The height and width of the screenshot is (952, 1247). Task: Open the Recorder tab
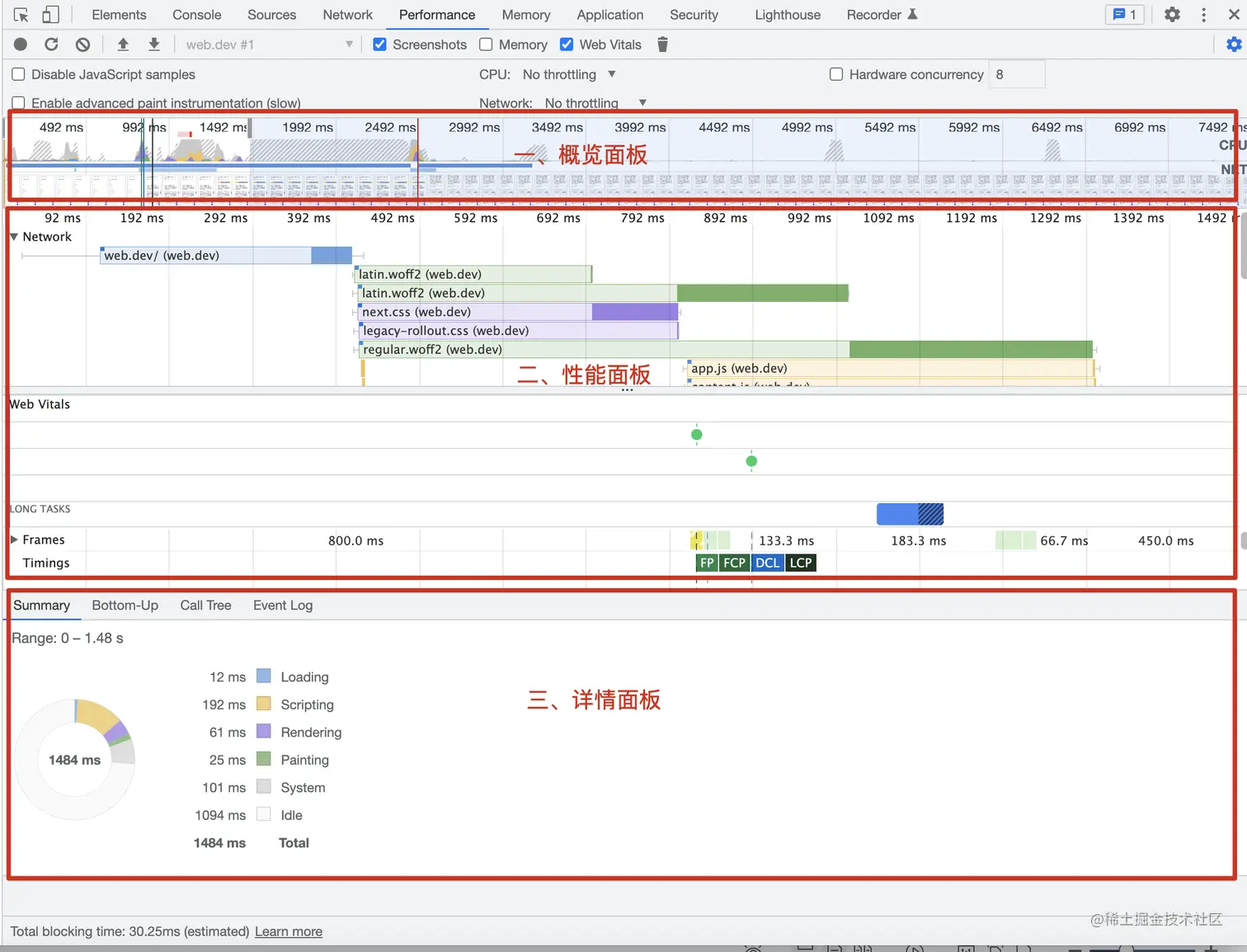(x=882, y=15)
